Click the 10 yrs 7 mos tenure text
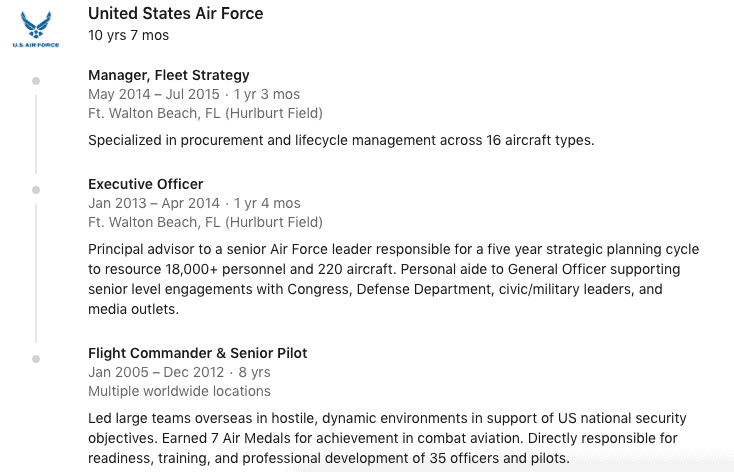Viewport: 734px width, 472px height. 128,35
